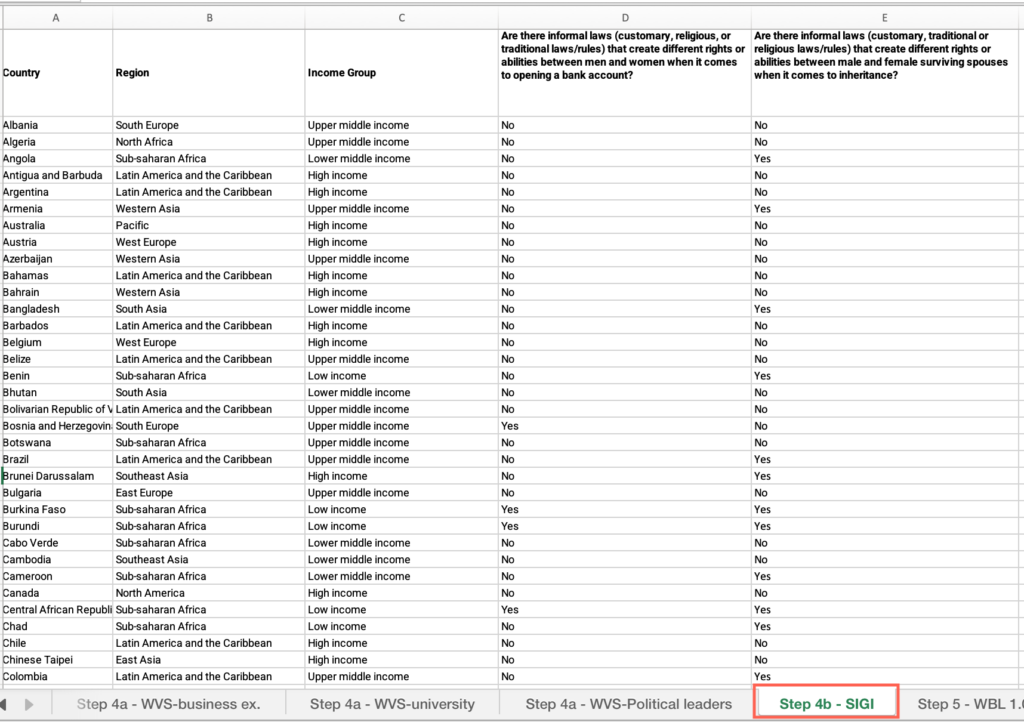Screen dimensions: 1024x722
Task: Select column B header
Action: pos(209,18)
